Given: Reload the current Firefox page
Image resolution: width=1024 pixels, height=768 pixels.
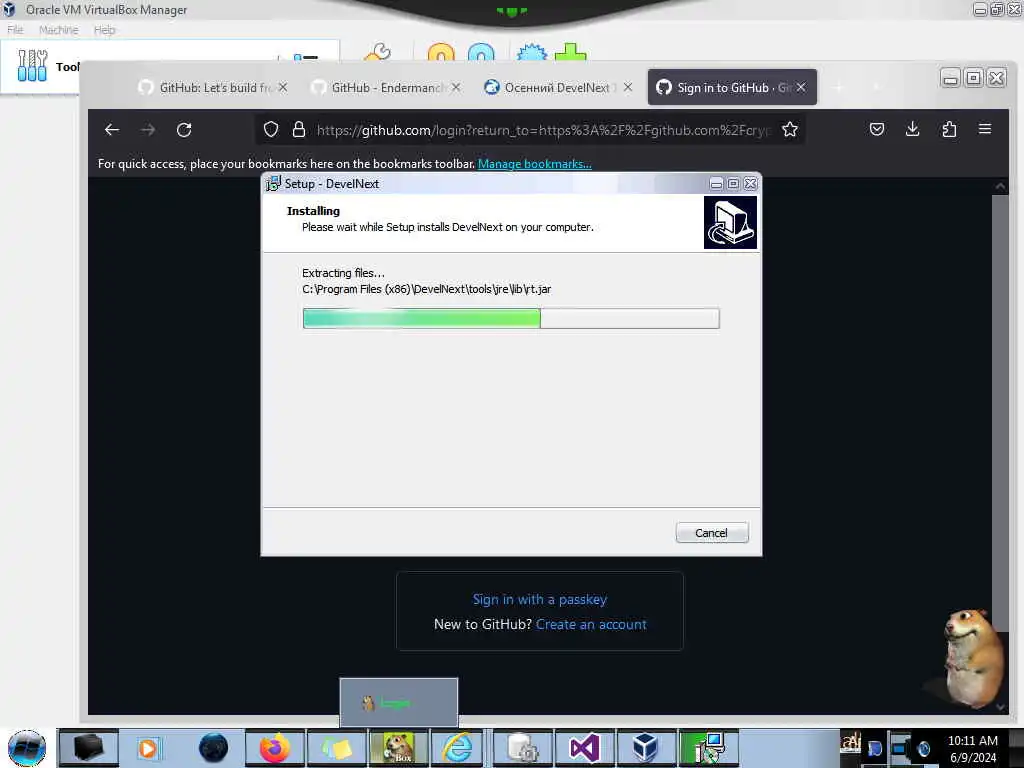Looking at the screenshot, I should 184,130.
